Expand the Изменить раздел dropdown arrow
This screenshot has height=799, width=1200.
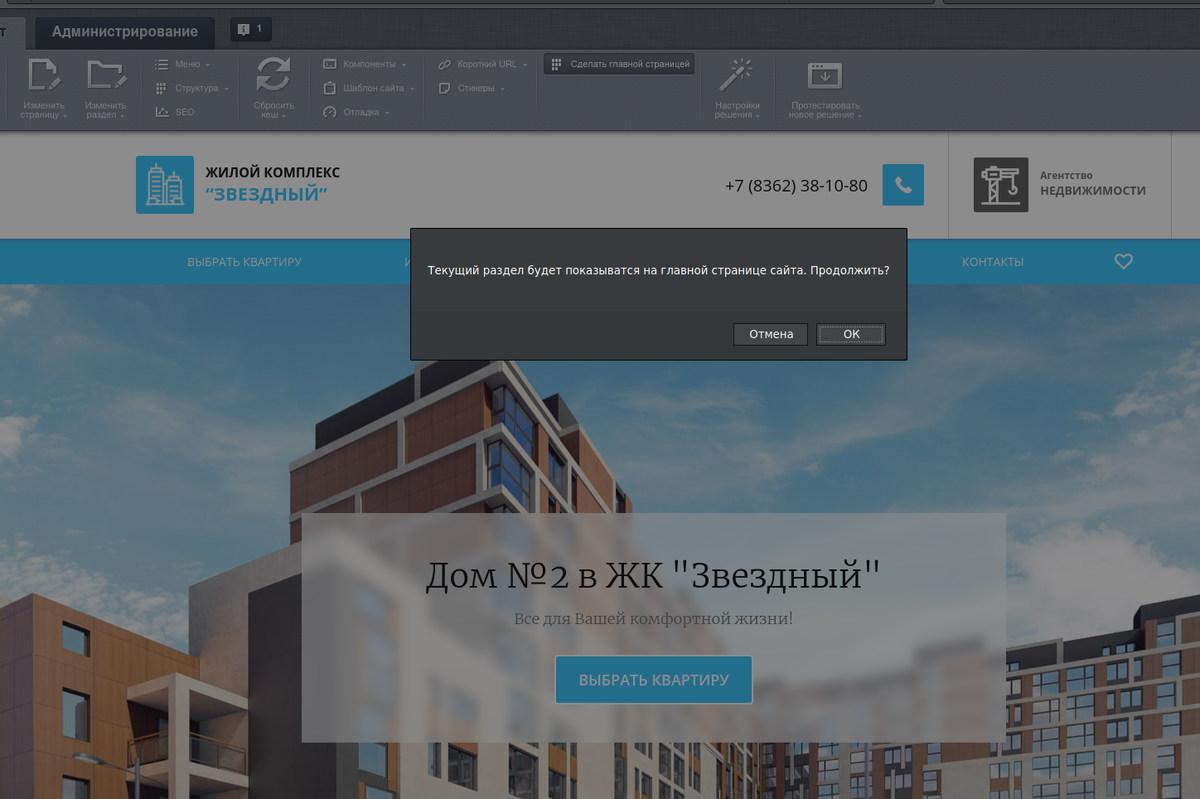[122, 116]
